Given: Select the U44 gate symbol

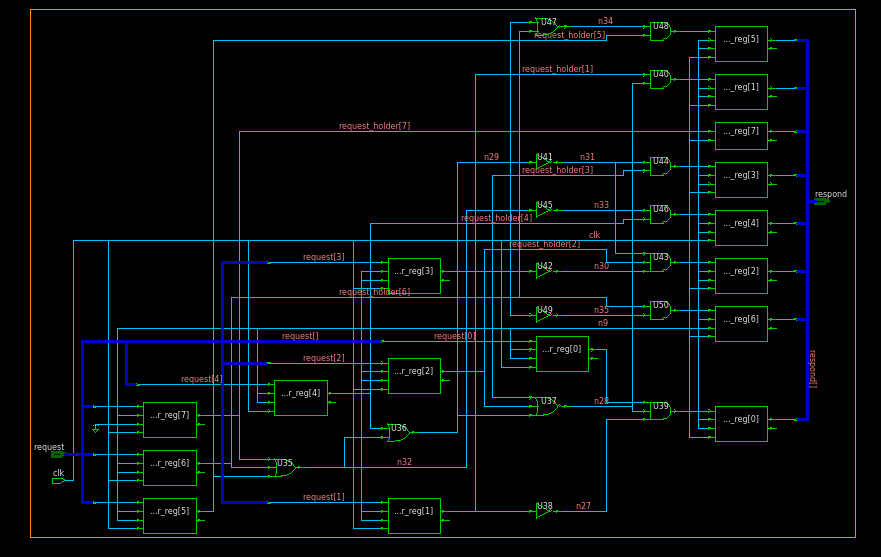Looking at the screenshot, I should point(660,166).
